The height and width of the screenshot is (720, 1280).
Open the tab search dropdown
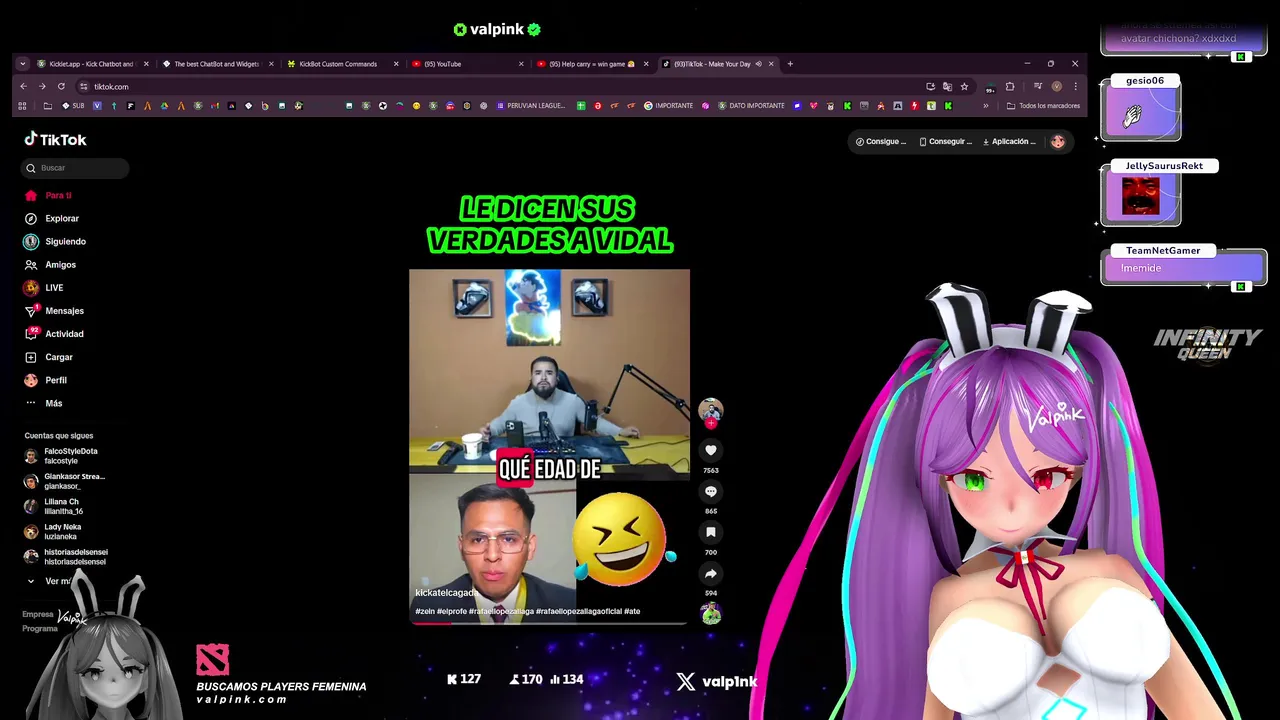22,64
